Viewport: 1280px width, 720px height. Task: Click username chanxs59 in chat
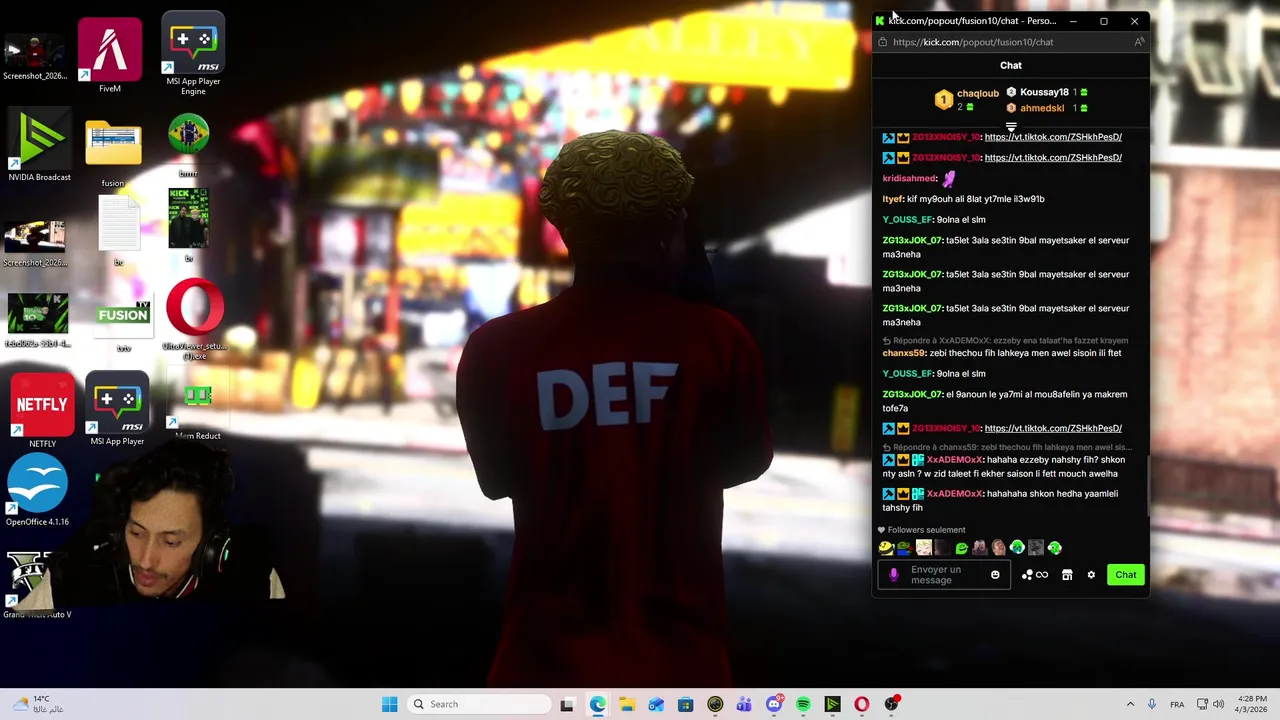tap(904, 353)
